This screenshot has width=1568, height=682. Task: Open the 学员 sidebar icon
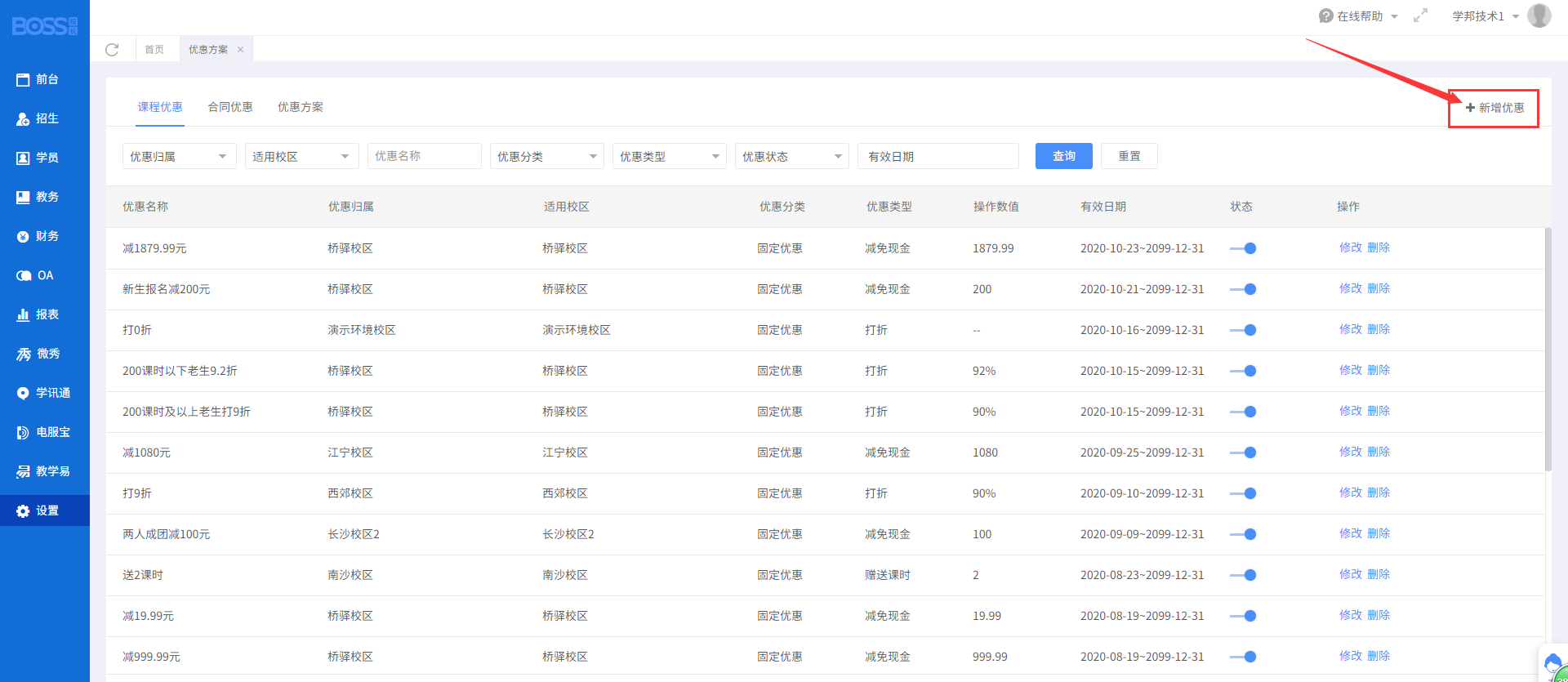23,158
